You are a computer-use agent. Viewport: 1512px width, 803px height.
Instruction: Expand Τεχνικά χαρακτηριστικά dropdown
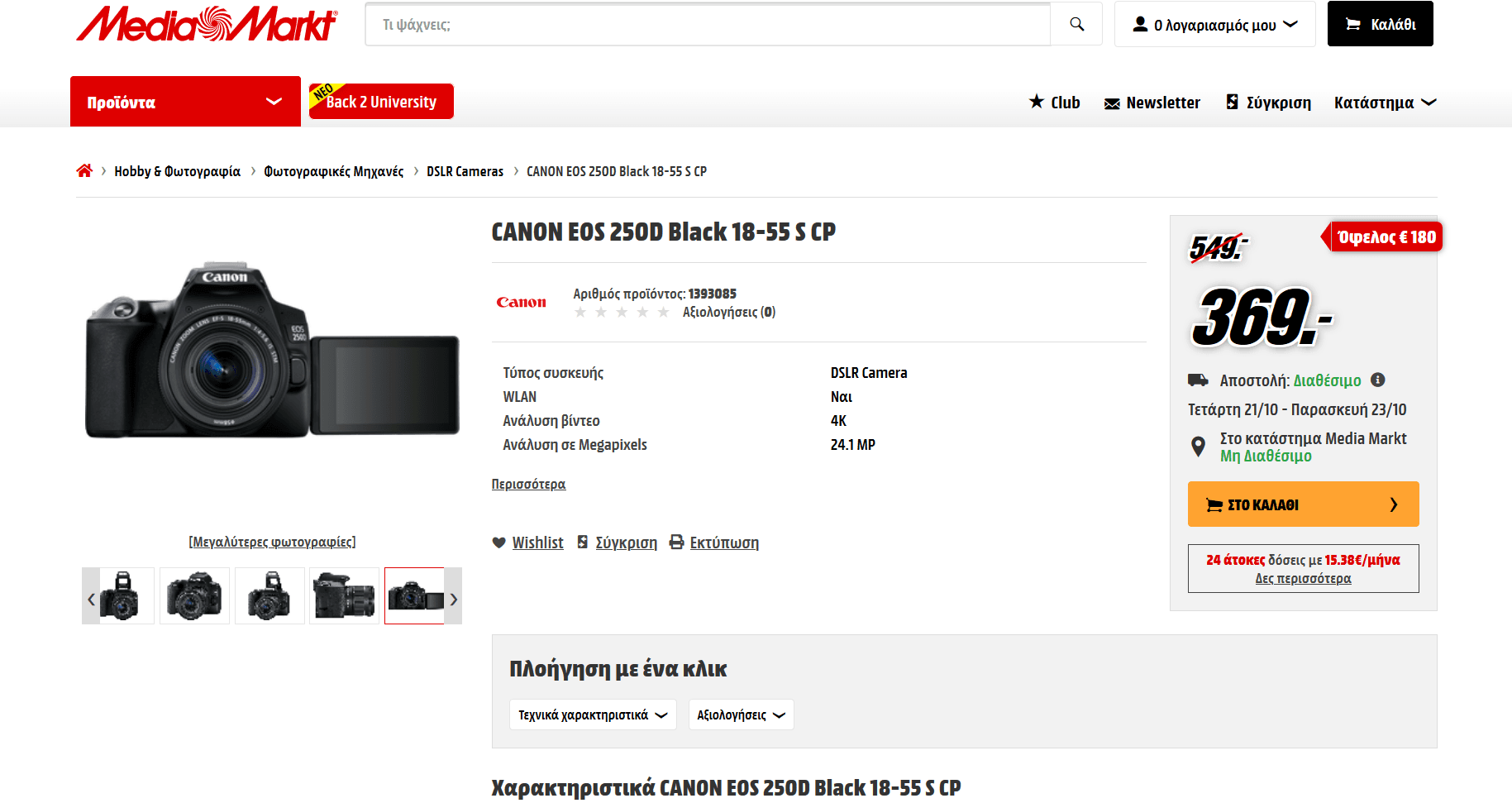593,715
